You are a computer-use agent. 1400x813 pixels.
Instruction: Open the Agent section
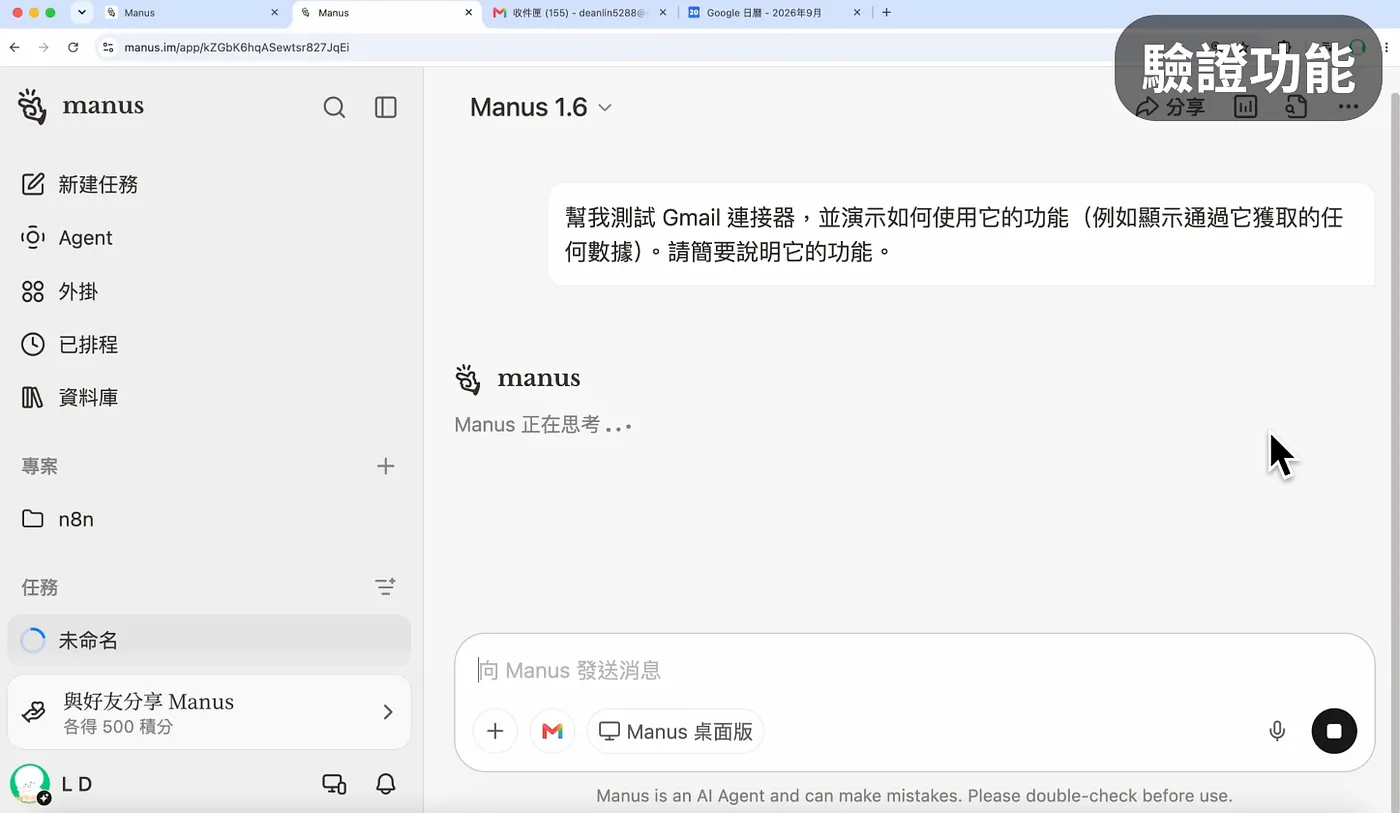click(x=67, y=238)
